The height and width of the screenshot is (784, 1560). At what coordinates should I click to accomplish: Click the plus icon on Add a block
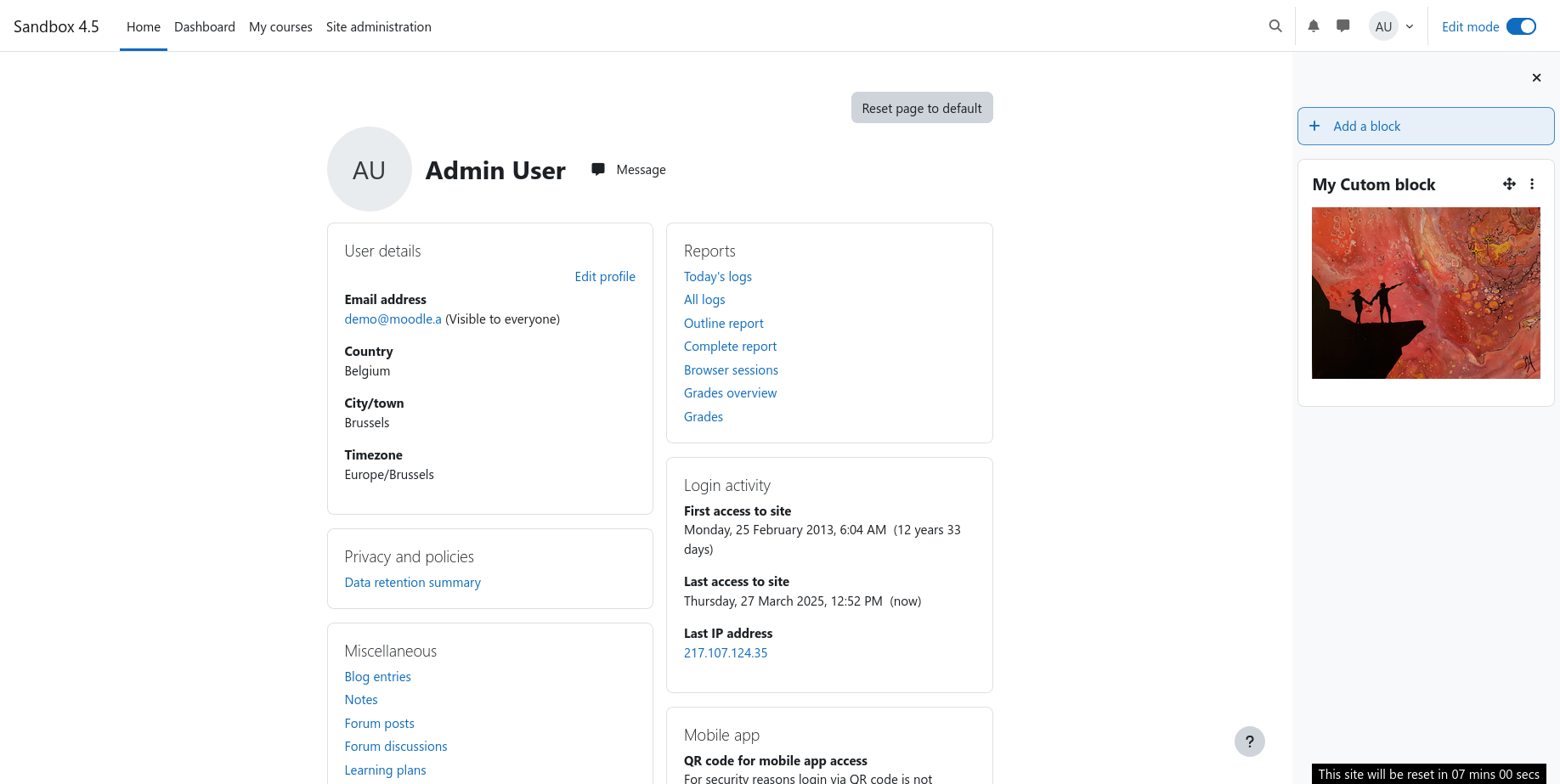pos(1314,126)
